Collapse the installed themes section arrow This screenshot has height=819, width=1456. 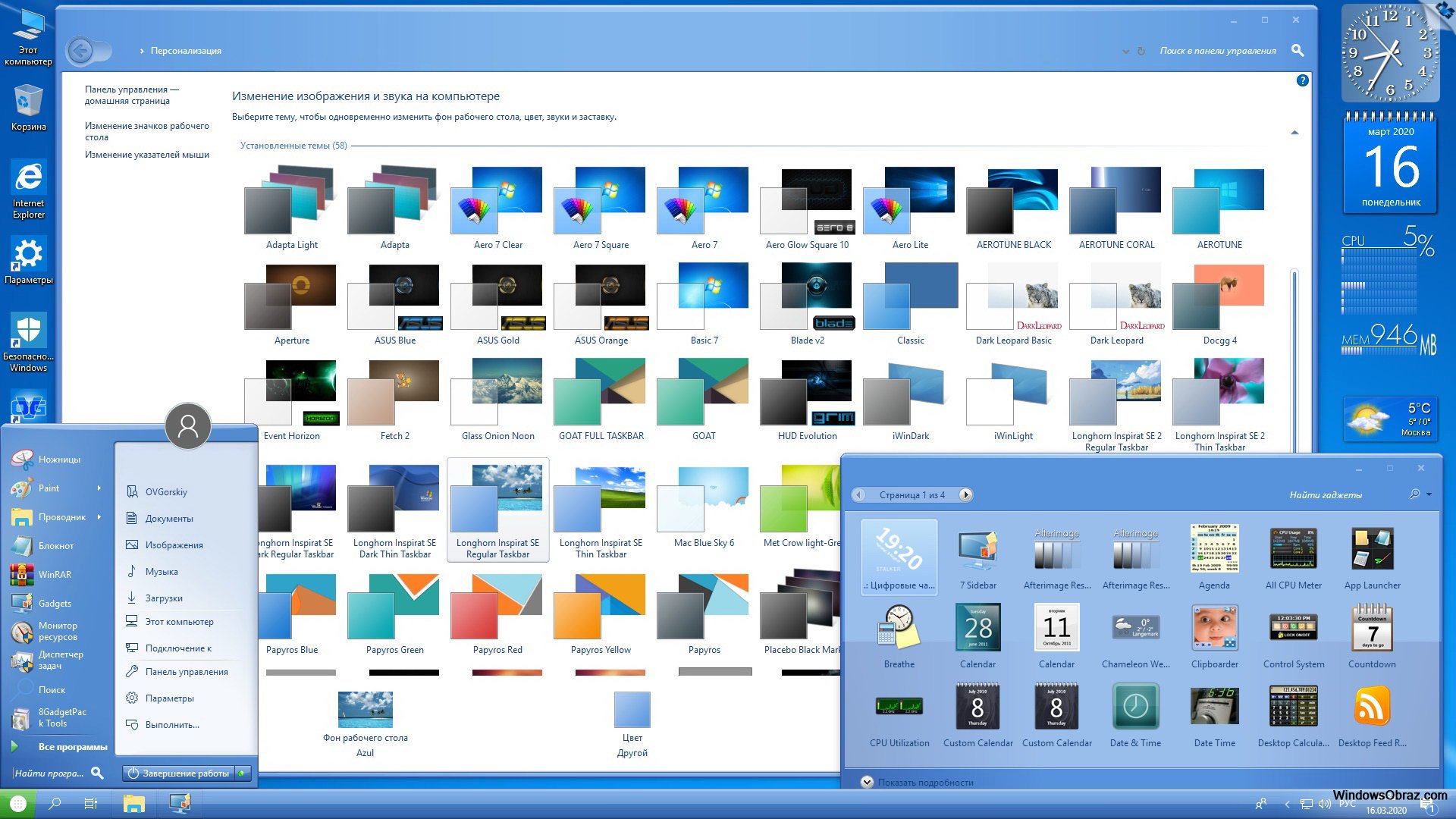(1294, 133)
